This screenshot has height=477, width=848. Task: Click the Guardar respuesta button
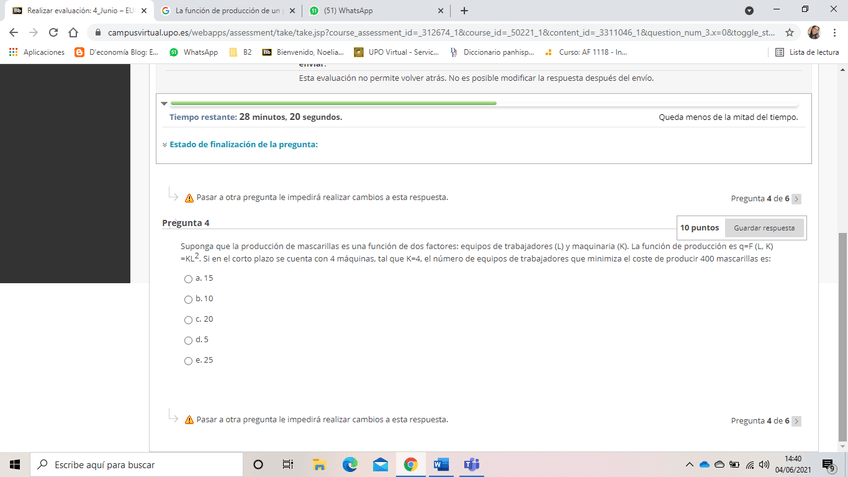click(x=764, y=228)
